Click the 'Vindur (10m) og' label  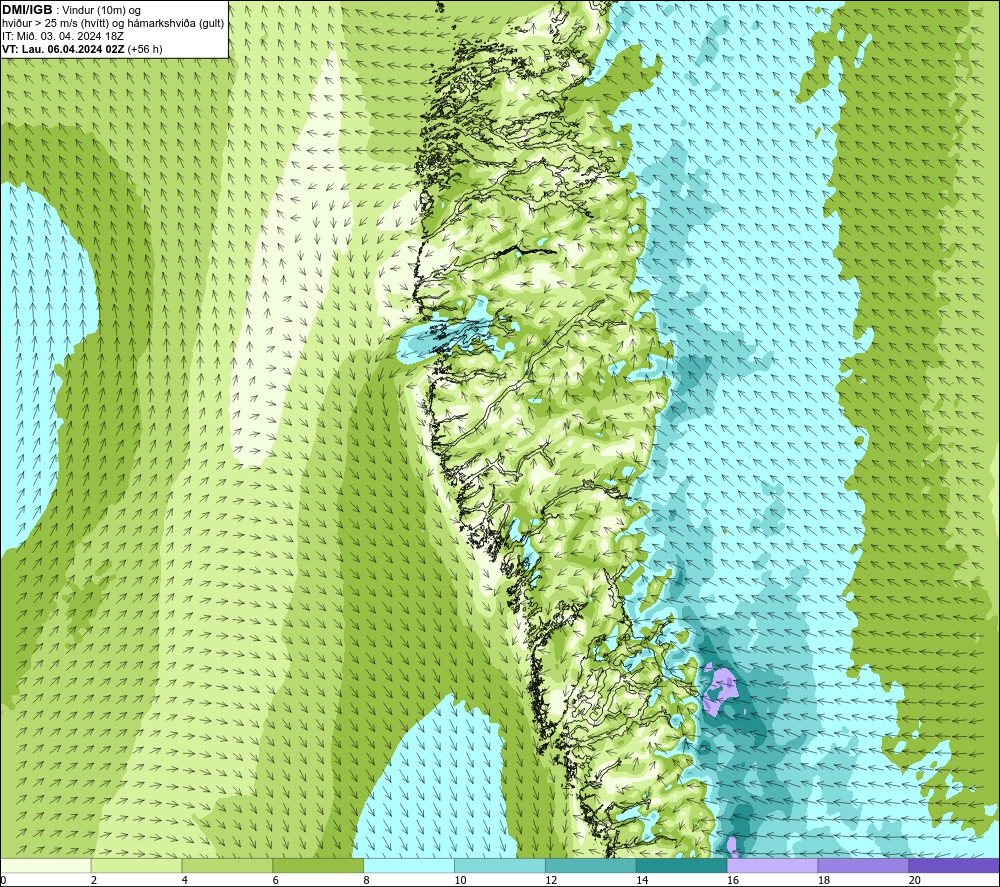coord(101,10)
